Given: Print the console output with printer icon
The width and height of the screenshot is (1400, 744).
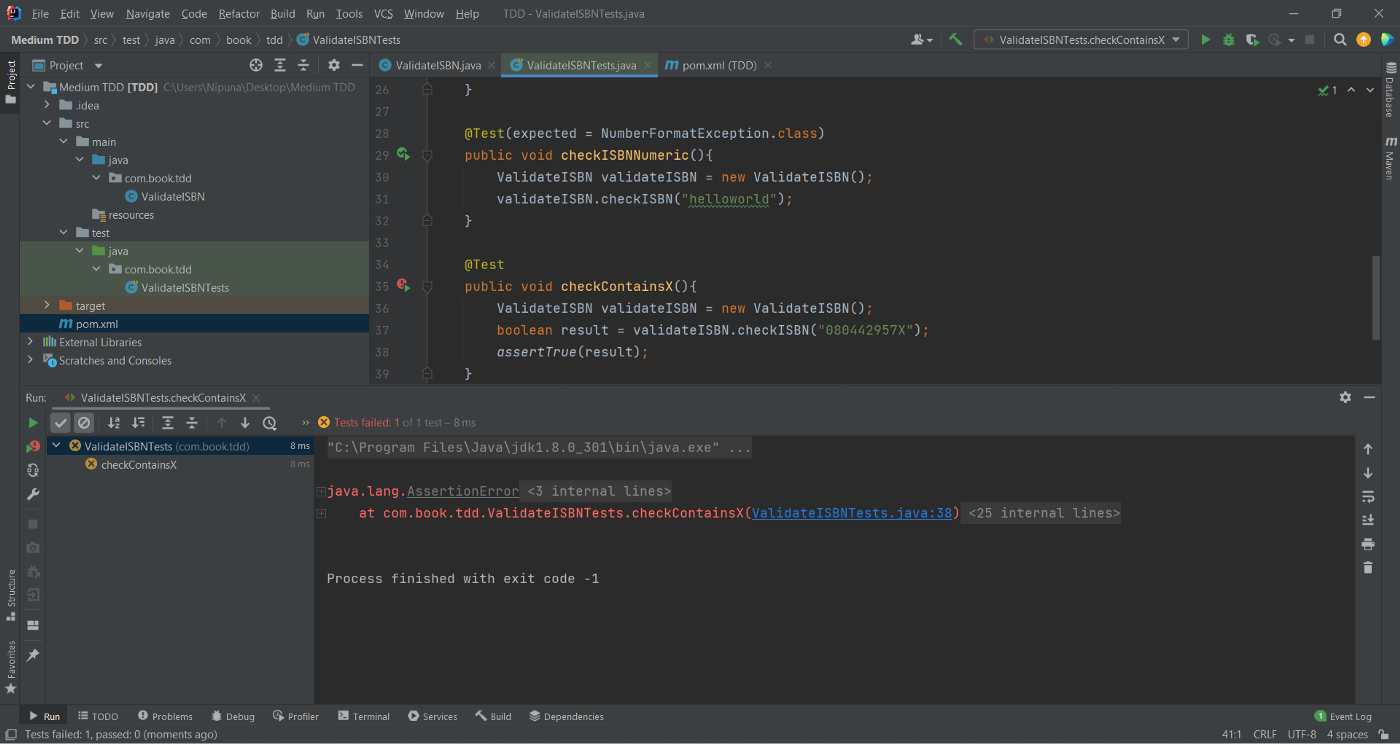Looking at the screenshot, I should coord(1368,544).
